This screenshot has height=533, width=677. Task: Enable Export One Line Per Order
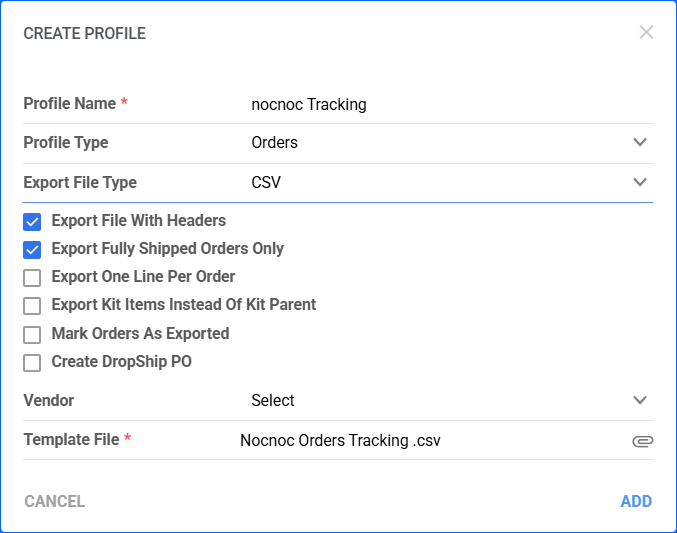pos(32,278)
